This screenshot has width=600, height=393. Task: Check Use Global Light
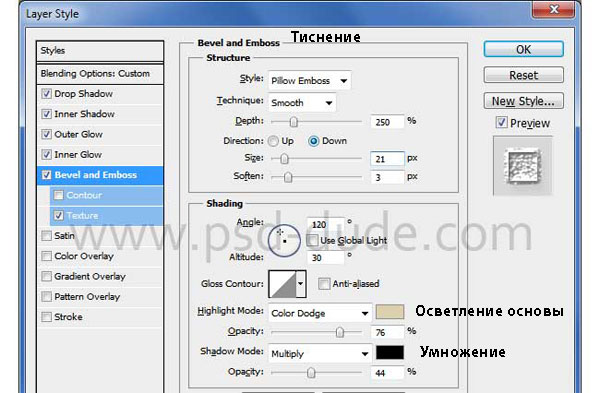tap(313, 240)
